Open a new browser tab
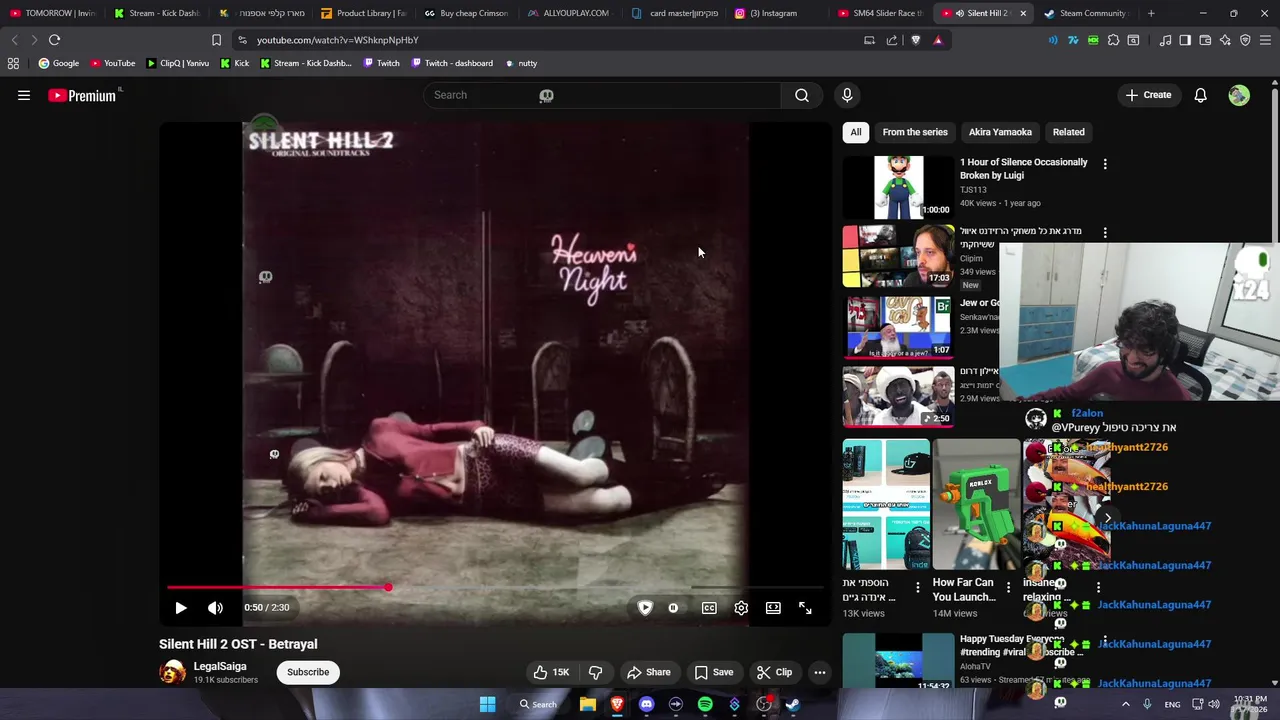 1151,13
